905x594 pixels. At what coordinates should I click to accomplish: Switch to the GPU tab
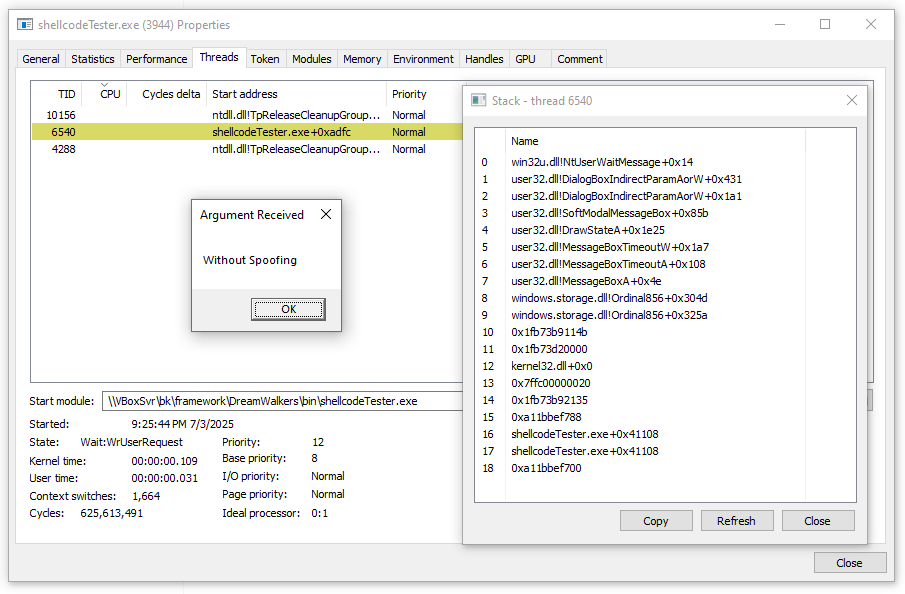[526, 58]
